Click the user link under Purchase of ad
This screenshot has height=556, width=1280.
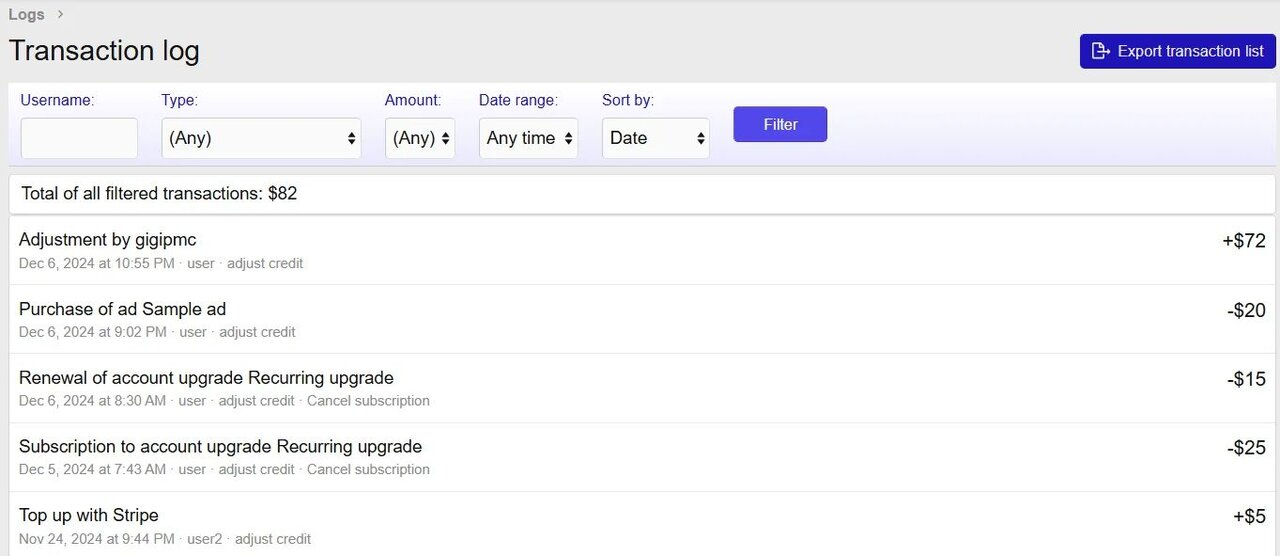[x=193, y=332]
